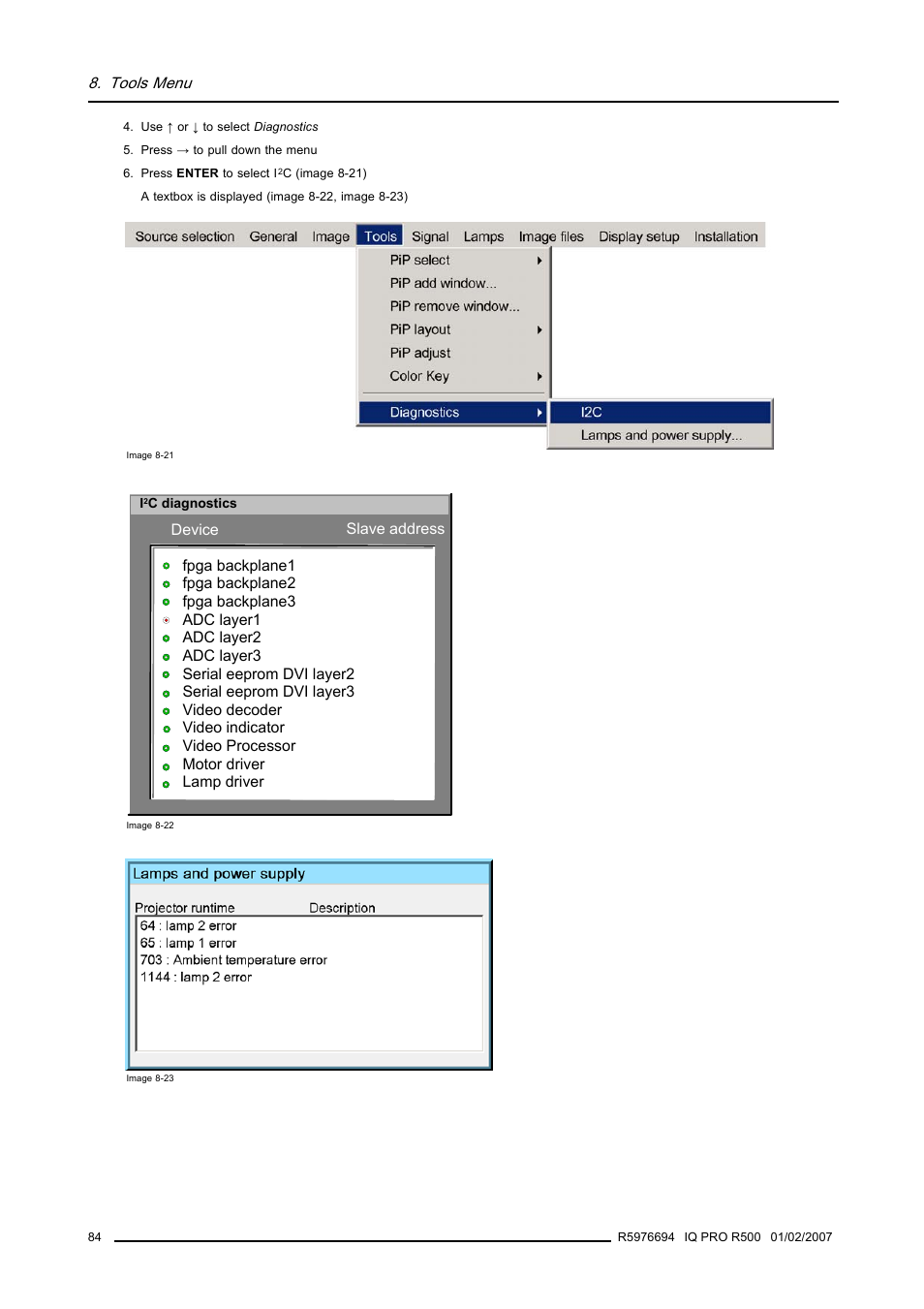This screenshot has height=1309, width=924.
Task: Click status icon beside fpga backplane3
Action: [x=166, y=602]
